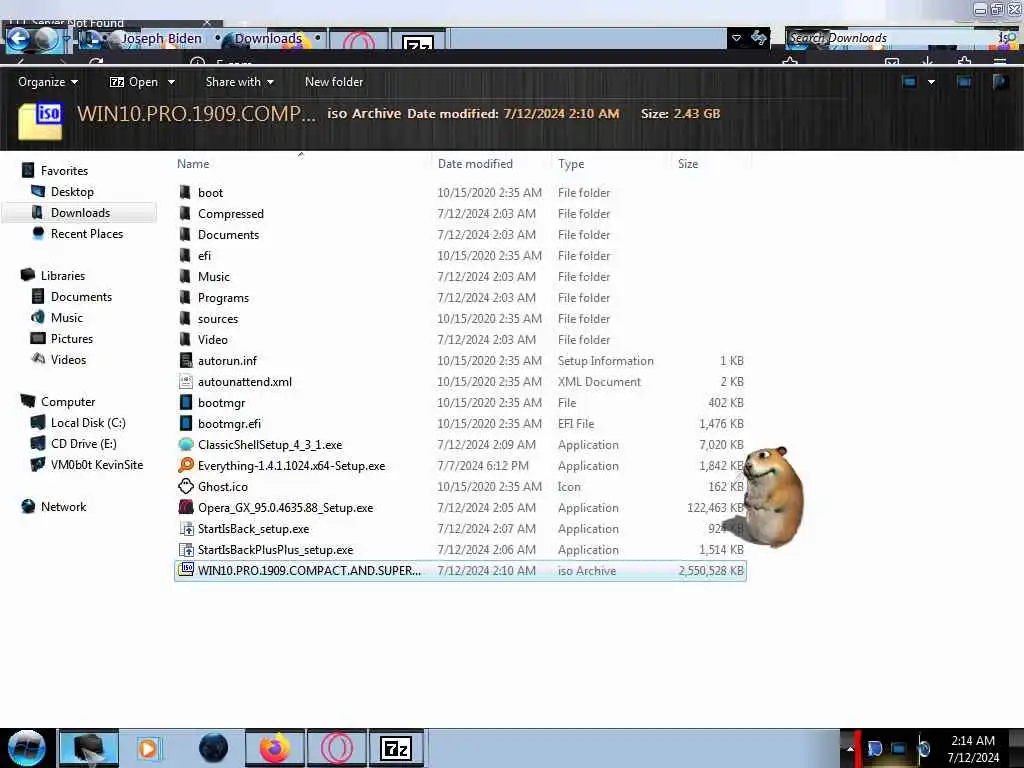This screenshot has height=768, width=1024.
Task: Select Local Disk (C:) in sidebar
Action: pos(88,423)
